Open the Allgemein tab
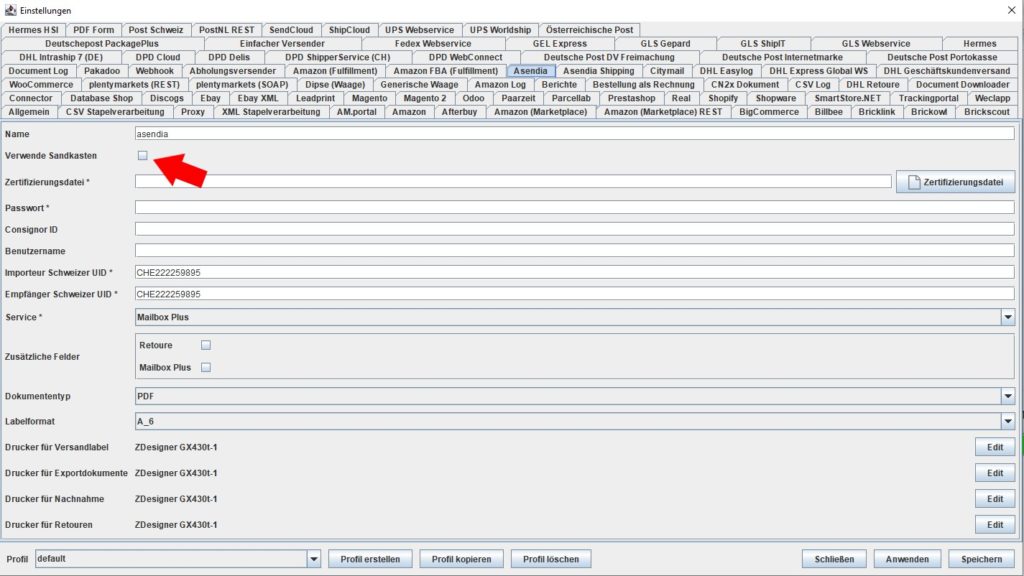Viewport: 1024px width, 576px height. 29,112
